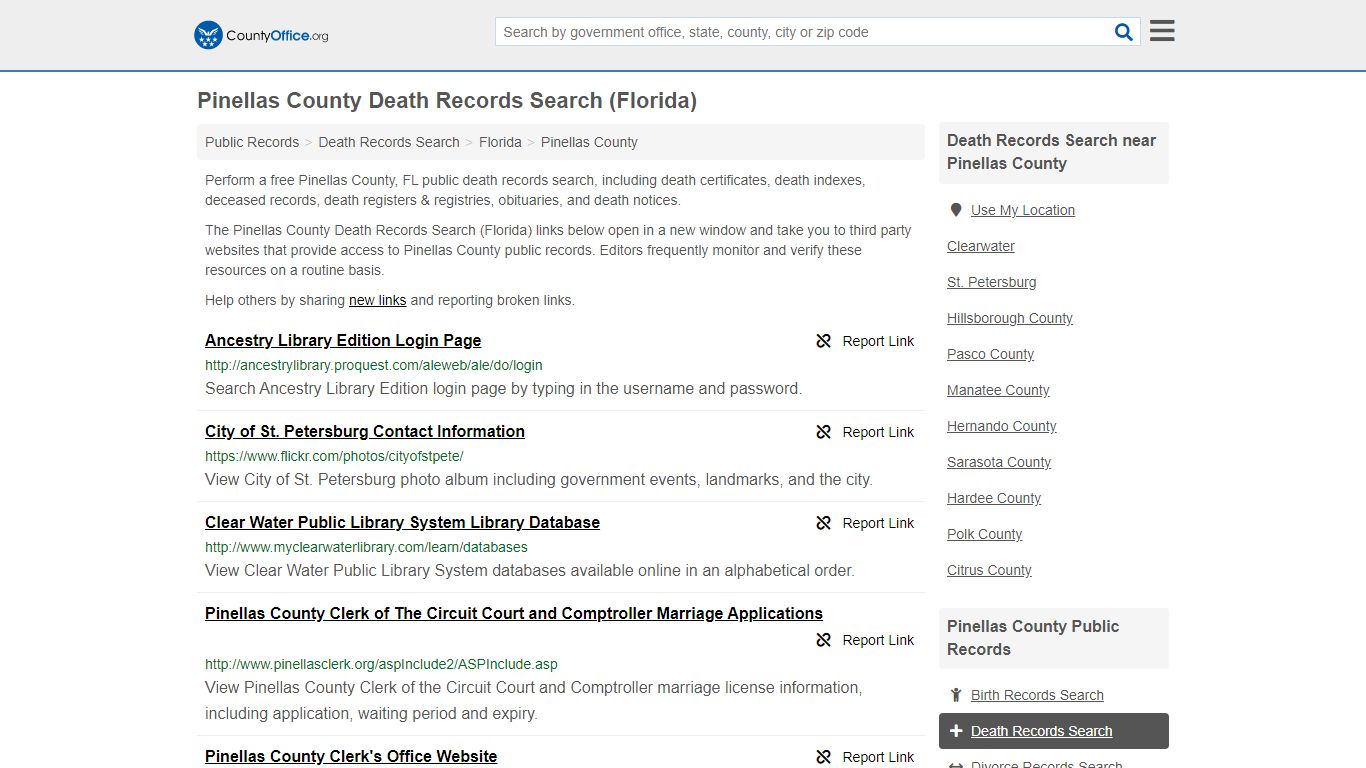Open the myclearwaterlibrary.com databases URL

tap(366, 547)
